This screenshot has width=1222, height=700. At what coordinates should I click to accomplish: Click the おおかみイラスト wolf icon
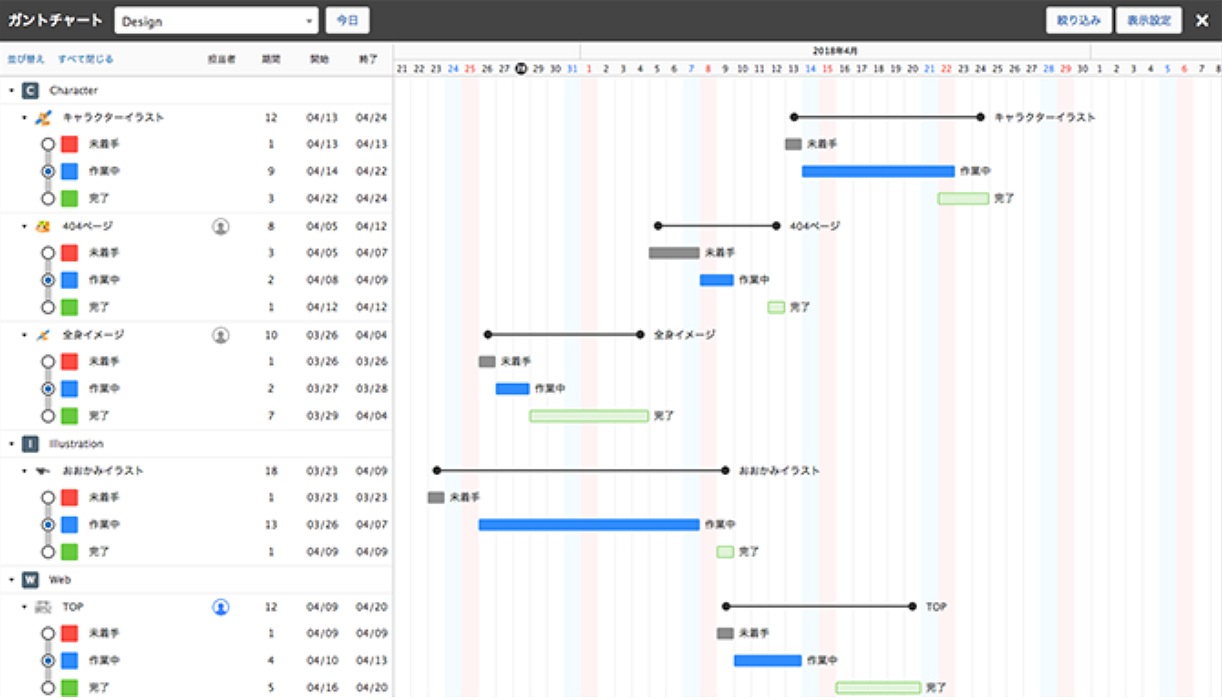pyautogui.click(x=42, y=471)
